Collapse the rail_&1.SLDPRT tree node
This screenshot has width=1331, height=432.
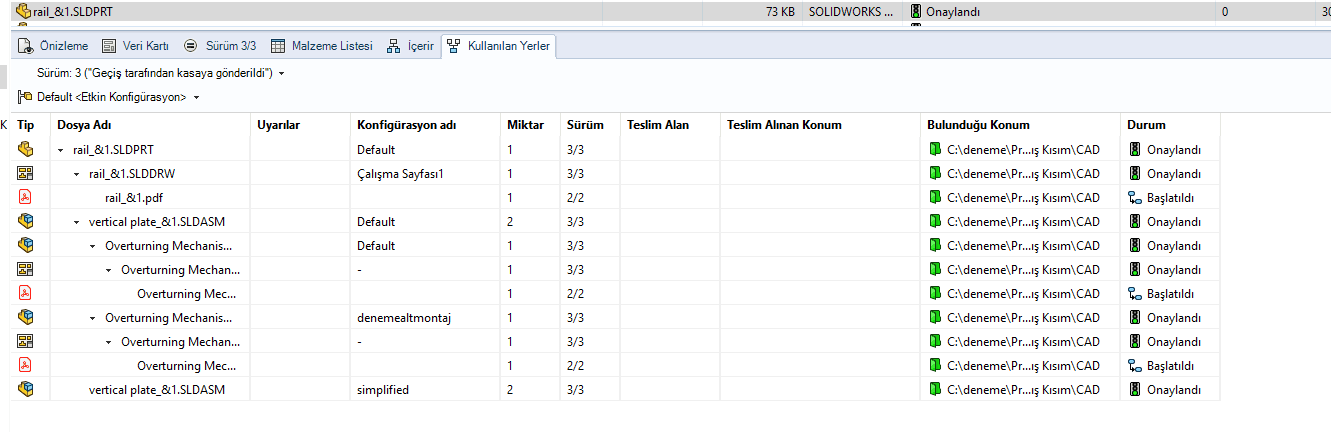(x=61, y=150)
